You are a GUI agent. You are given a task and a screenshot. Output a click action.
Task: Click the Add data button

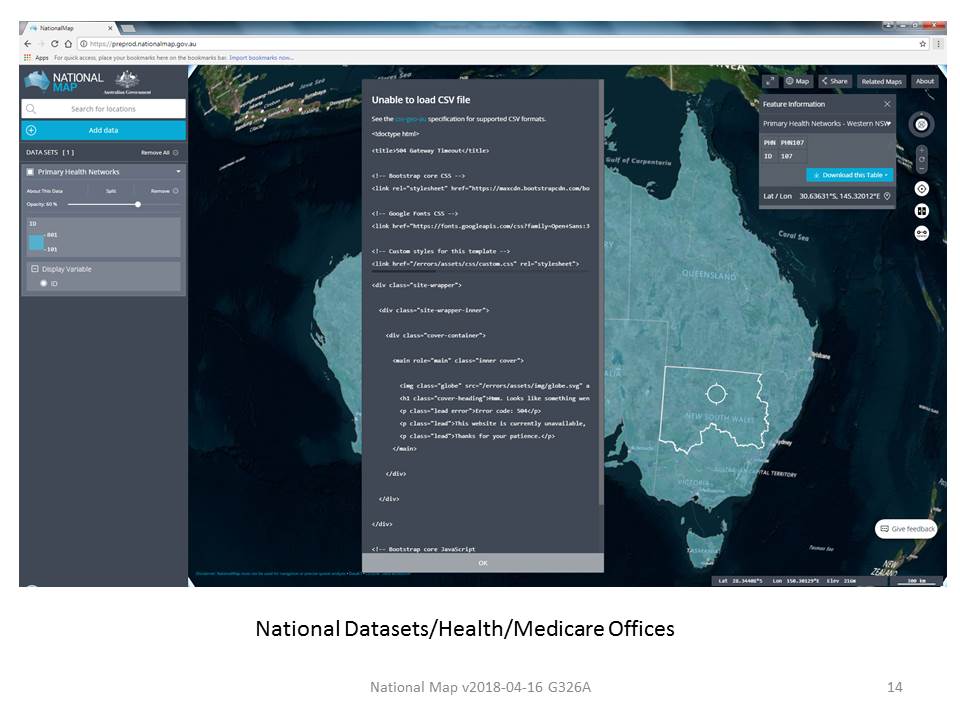(103, 130)
